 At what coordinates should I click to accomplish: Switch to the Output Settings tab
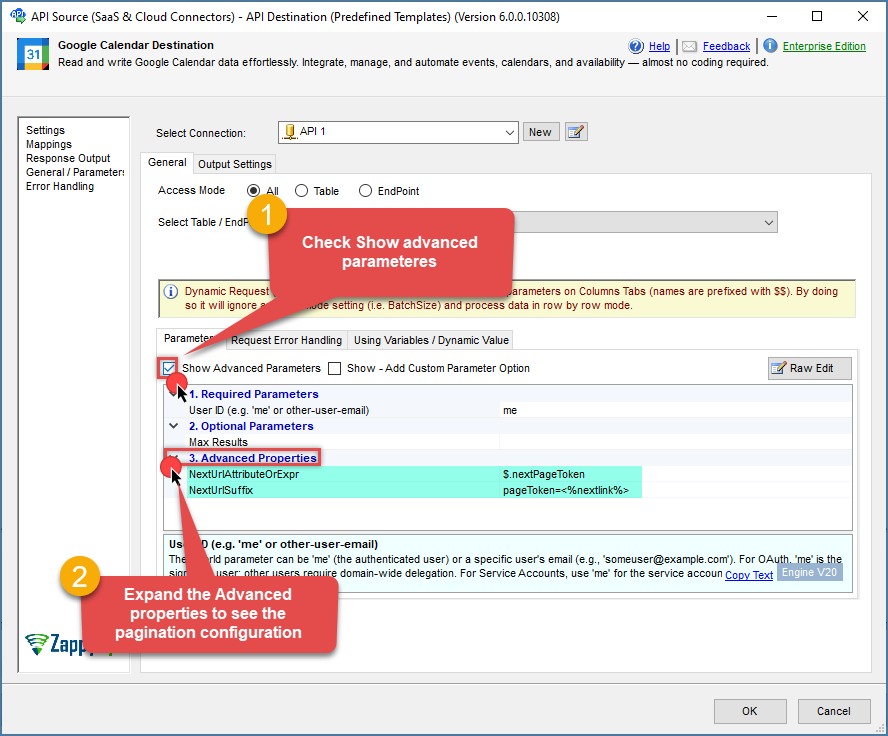coord(234,164)
